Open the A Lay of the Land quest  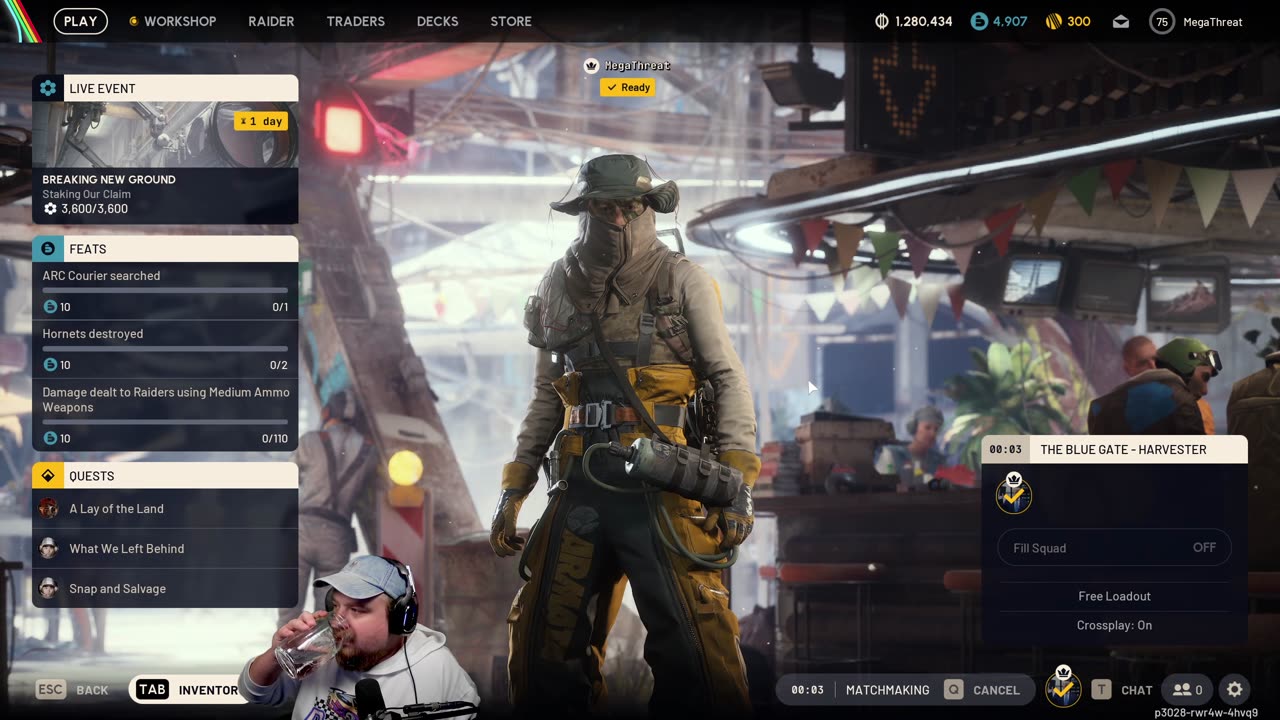pyautogui.click(x=165, y=508)
